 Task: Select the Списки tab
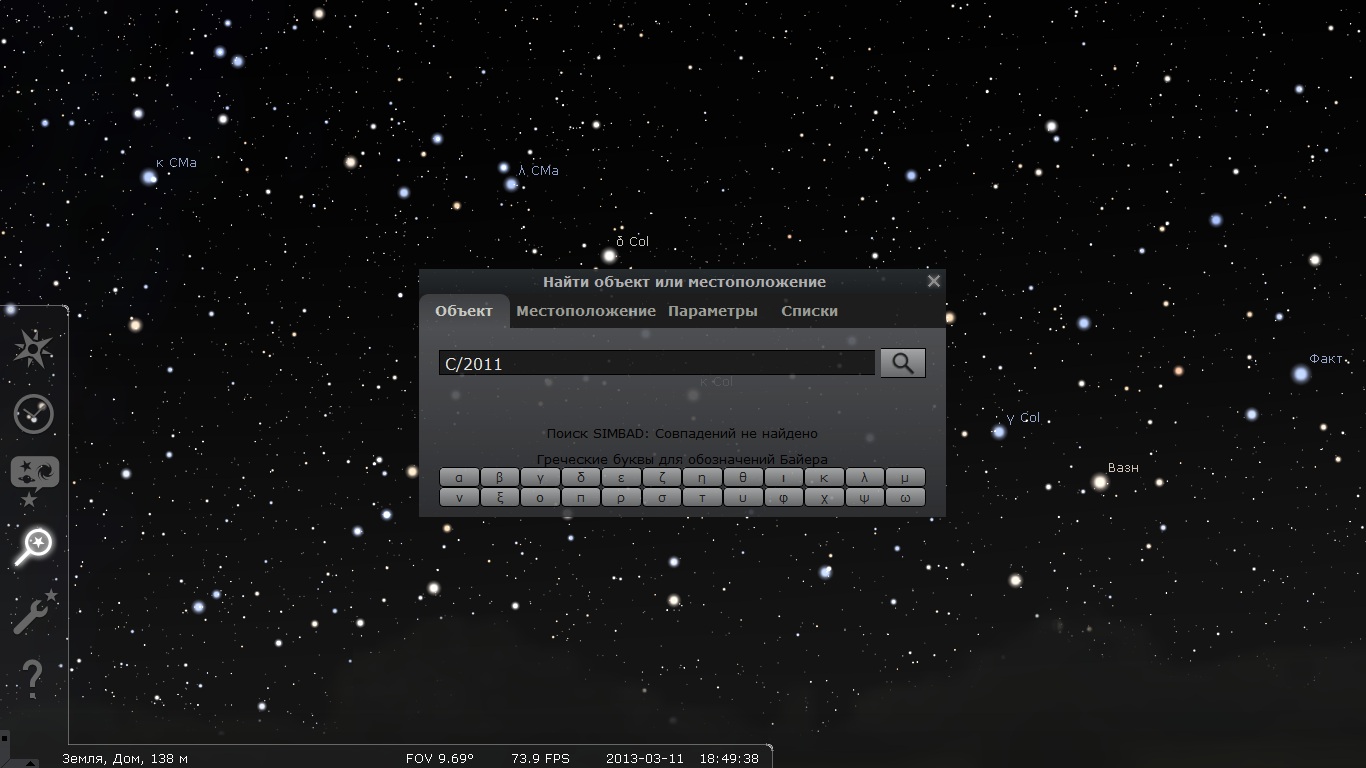coord(809,311)
